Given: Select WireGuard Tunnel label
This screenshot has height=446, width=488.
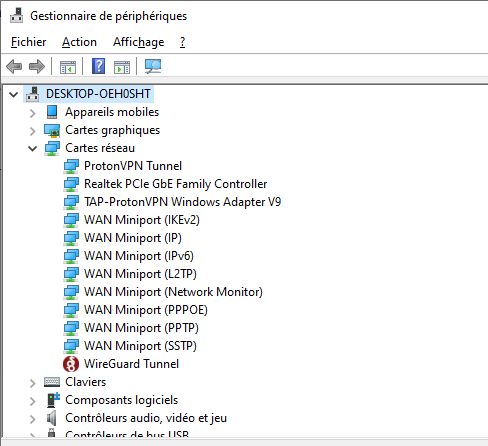Looking at the screenshot, I should (x=131, y=364).
